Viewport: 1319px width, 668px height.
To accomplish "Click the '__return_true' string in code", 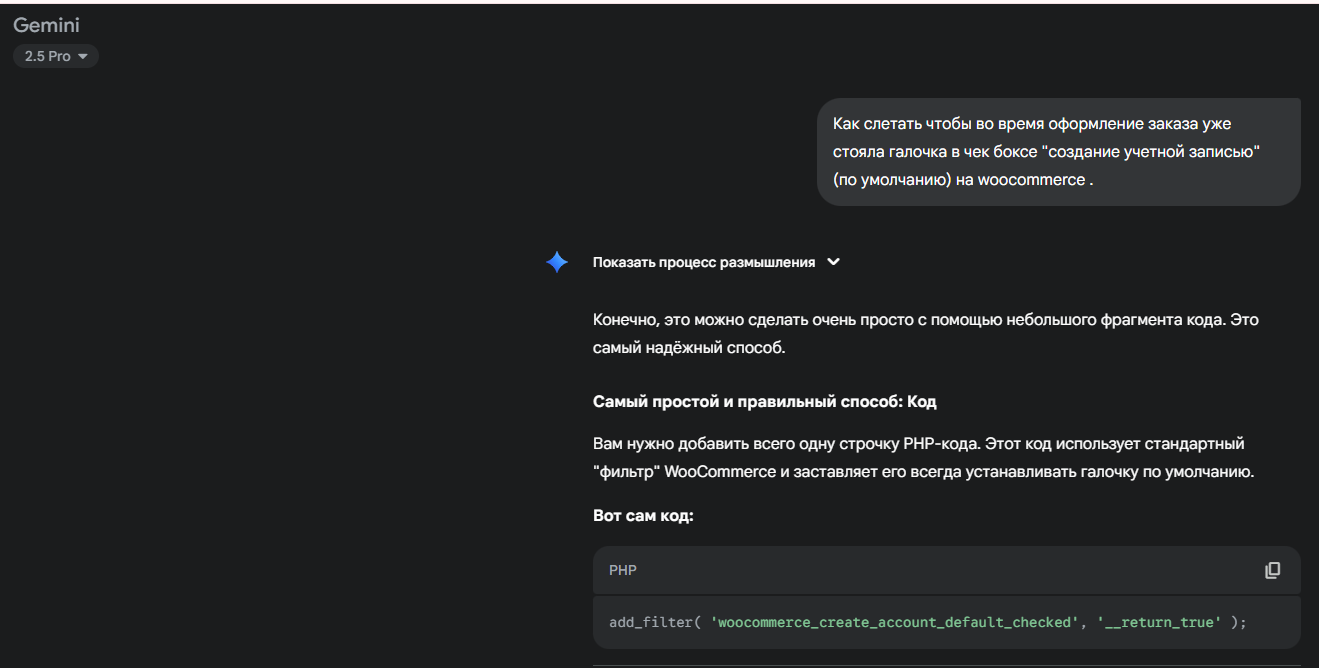I will click(1160, 622).
